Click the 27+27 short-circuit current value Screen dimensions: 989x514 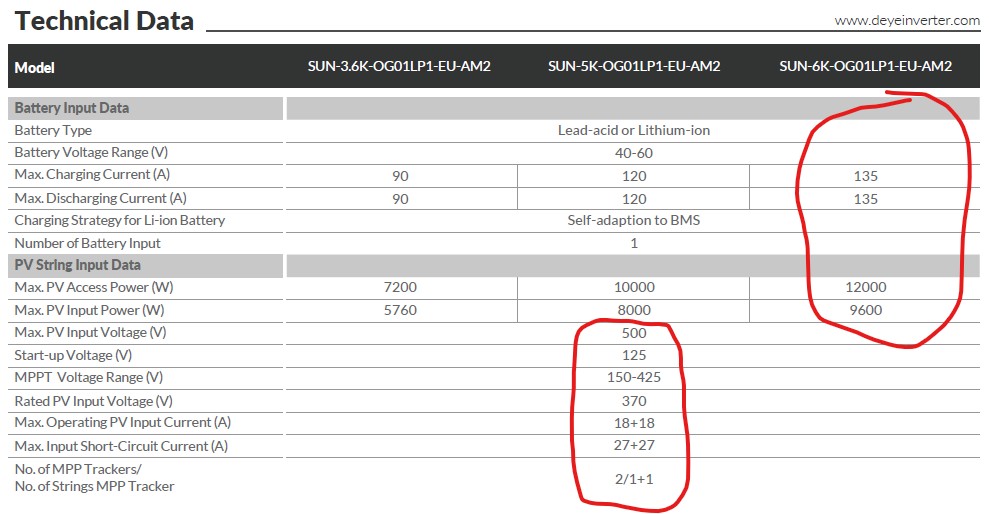[x=634, y=445]
